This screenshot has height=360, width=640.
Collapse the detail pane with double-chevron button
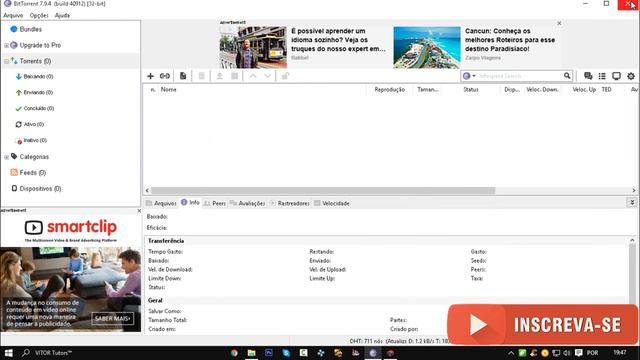tap(632, 202)
